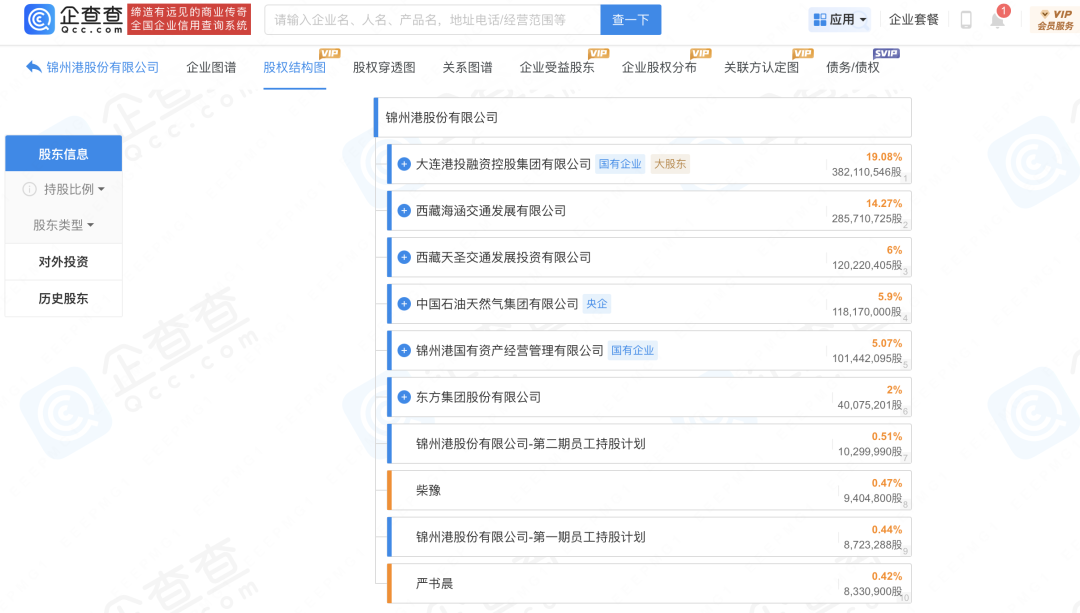Click the back arrow beside 锦州港股份有限公司
Viewport: 1080px width, 613px height.
(x=33, y=67)
